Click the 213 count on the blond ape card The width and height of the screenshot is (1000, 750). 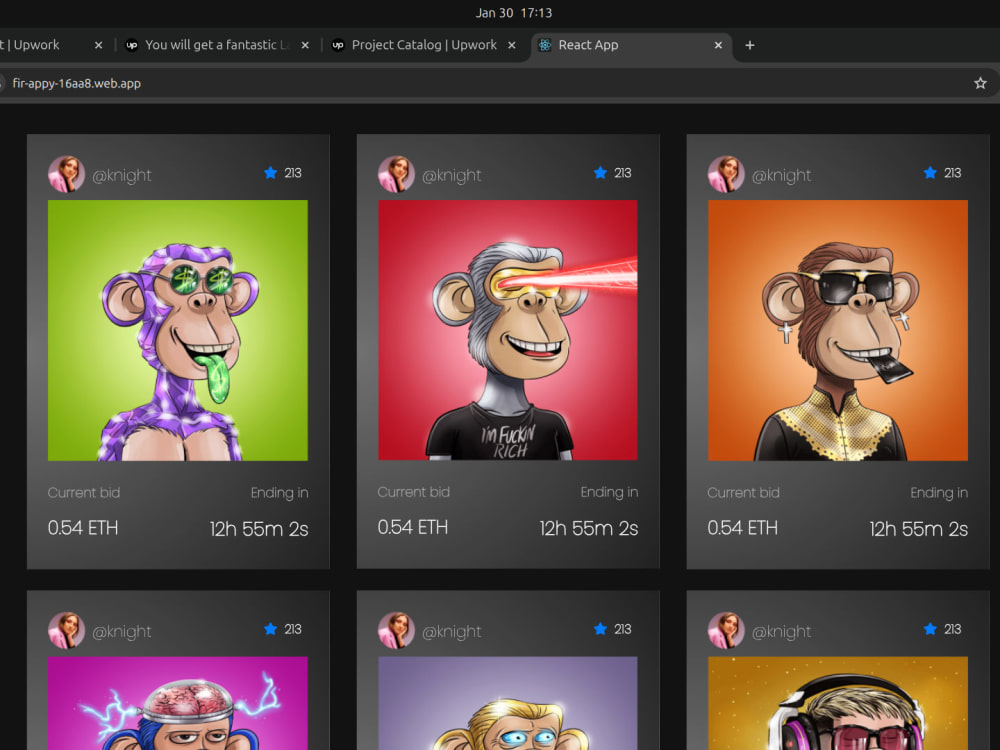tap(622, 629)
